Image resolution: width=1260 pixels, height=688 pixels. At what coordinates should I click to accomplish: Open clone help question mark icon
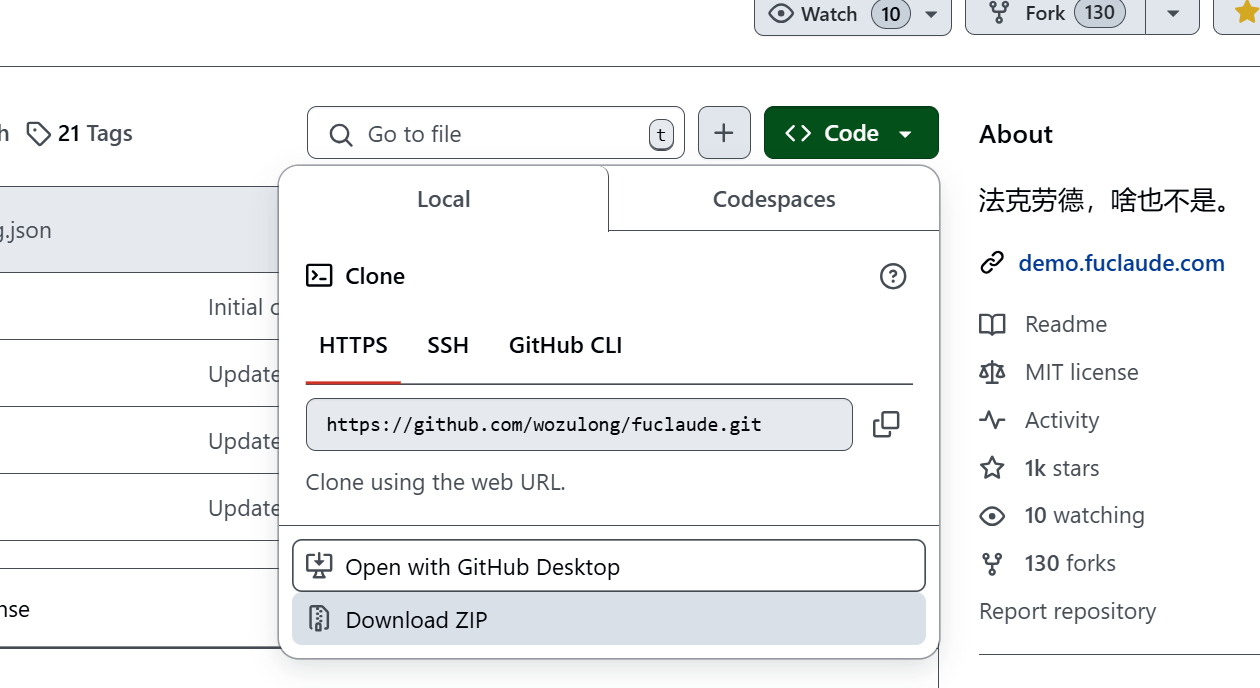click(x=893, y=276)
